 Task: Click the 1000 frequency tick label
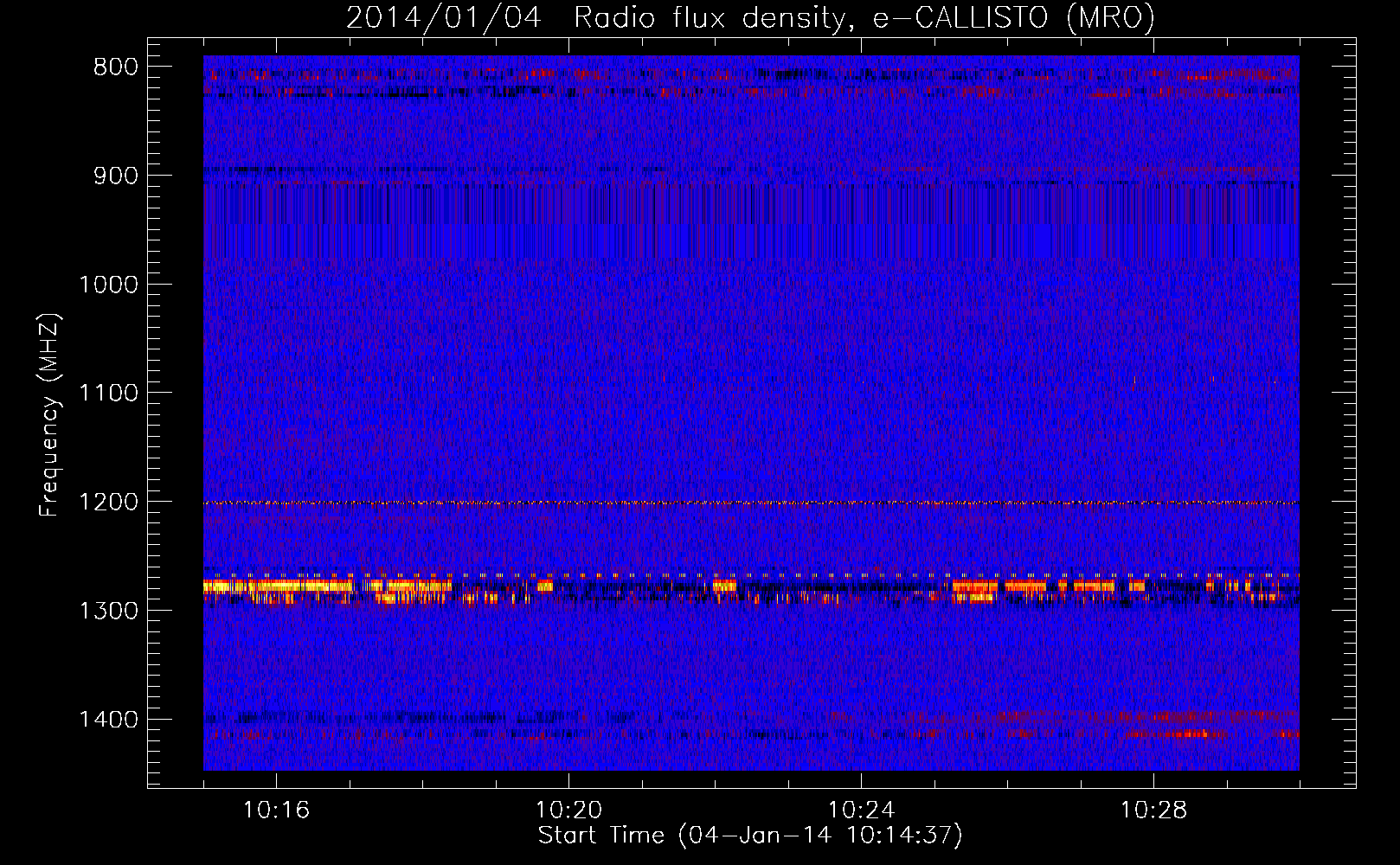[108, 285]
